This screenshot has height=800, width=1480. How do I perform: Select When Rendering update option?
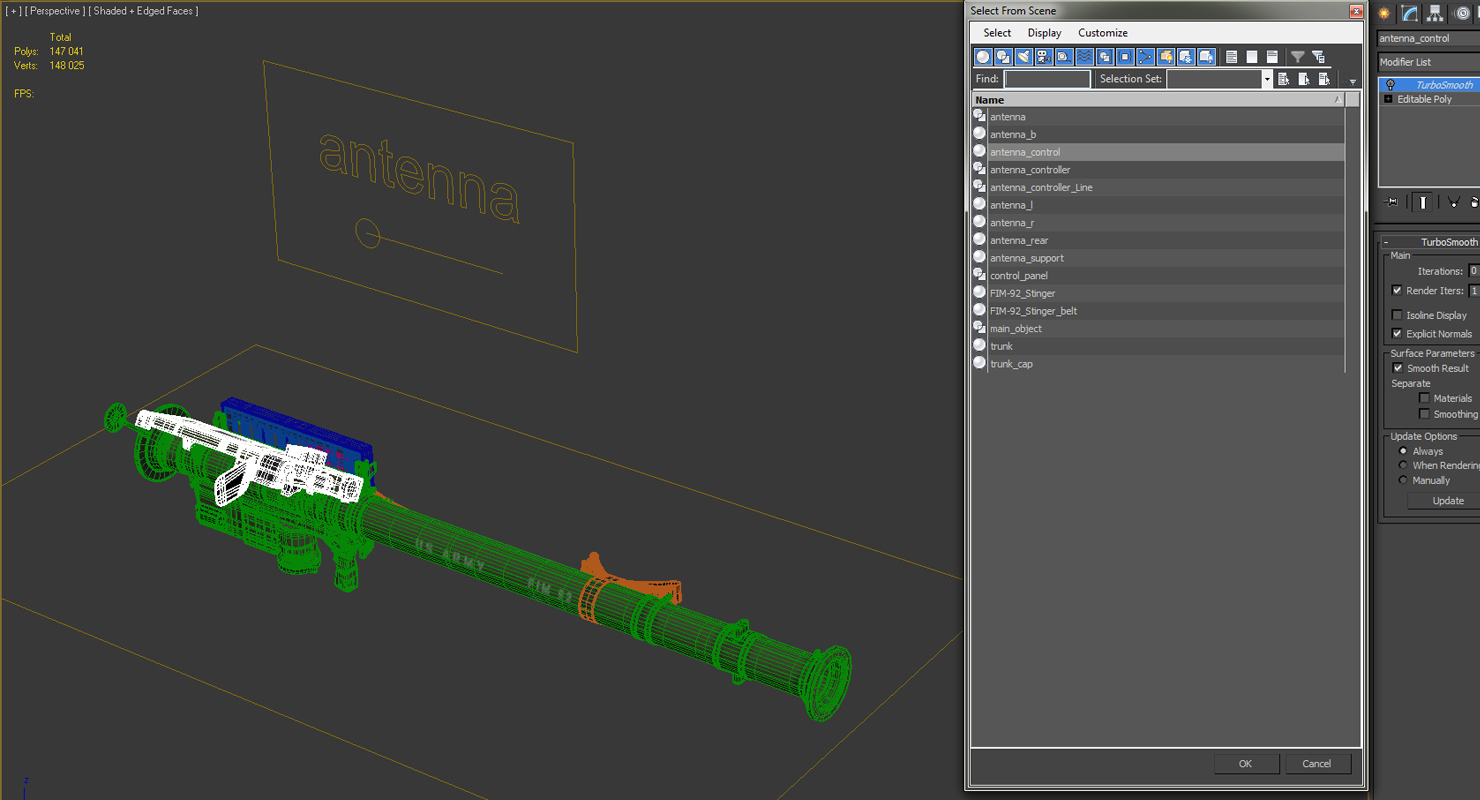(x=1403, y=466)
